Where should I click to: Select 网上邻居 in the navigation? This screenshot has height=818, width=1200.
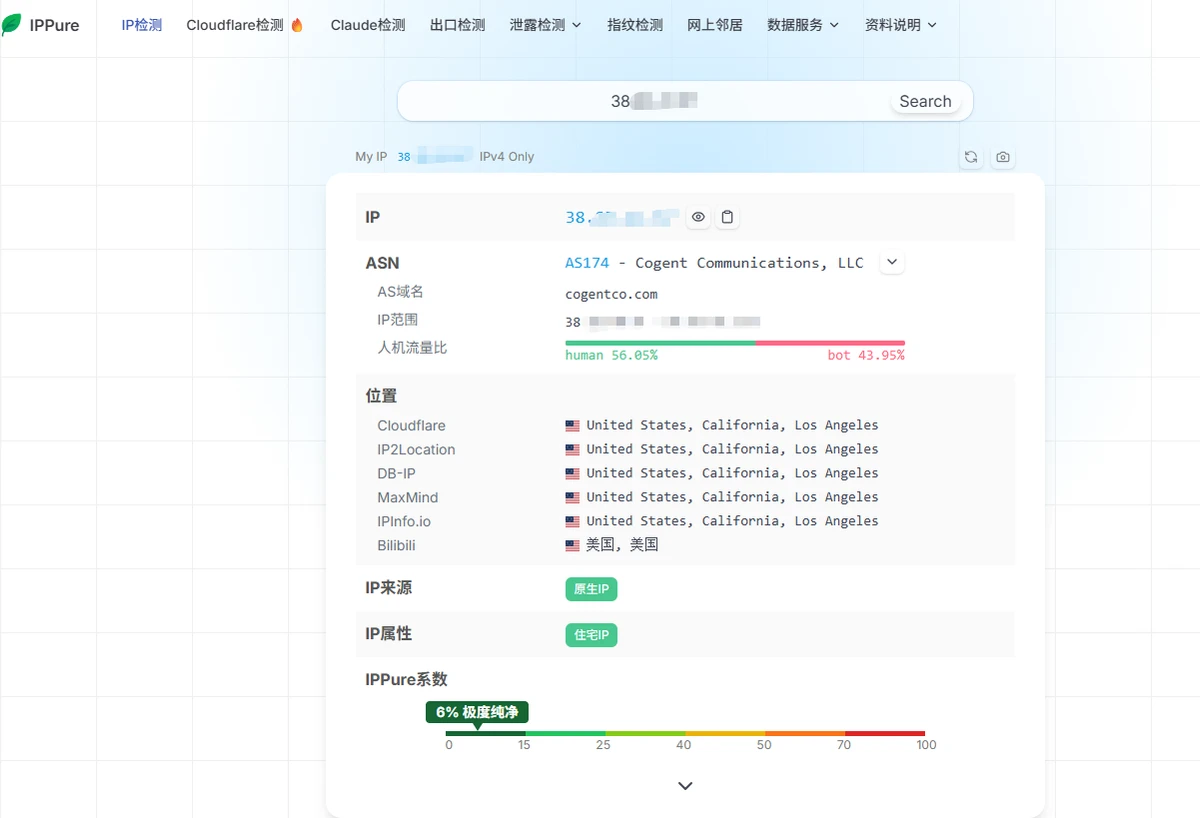pos(715,25)
